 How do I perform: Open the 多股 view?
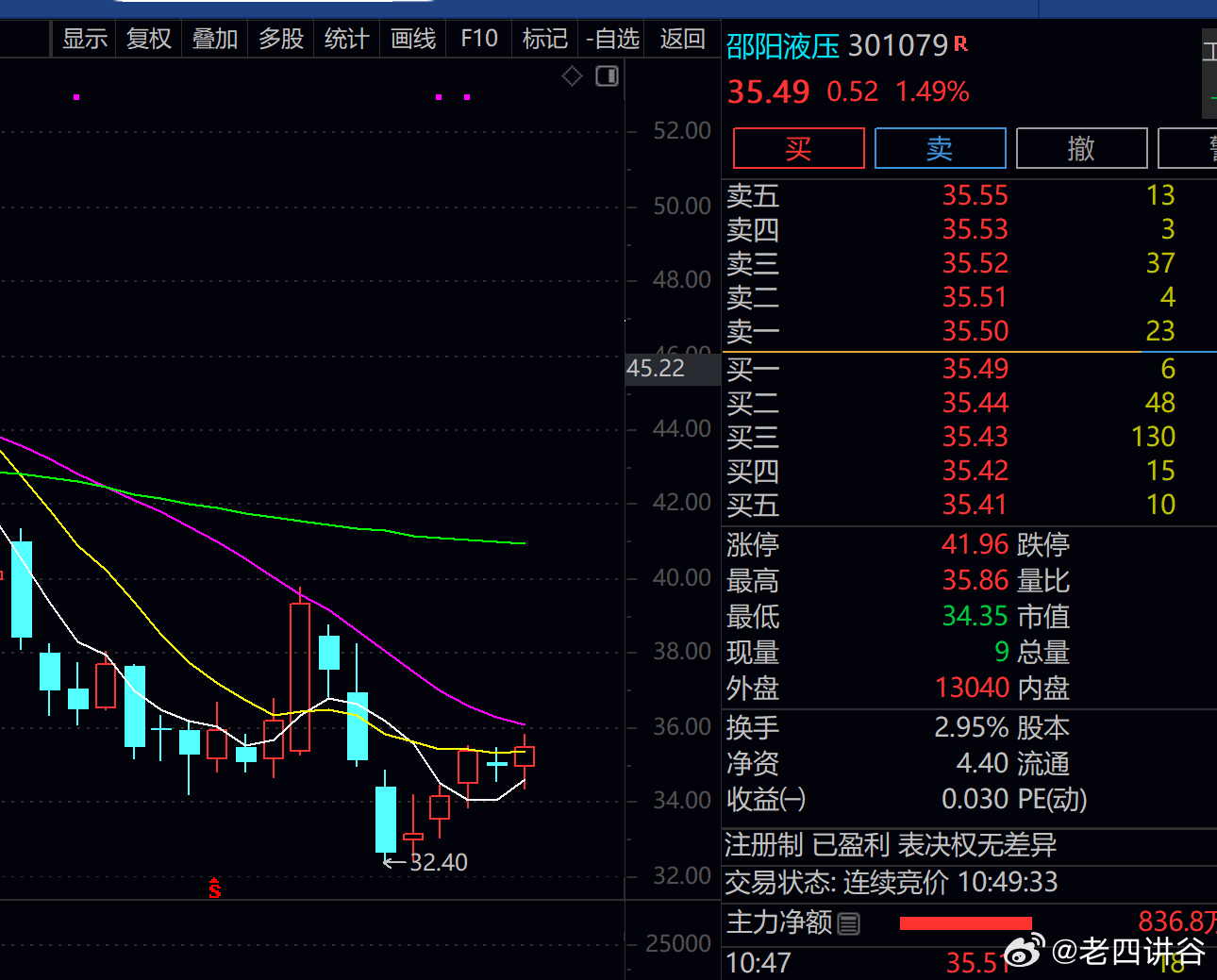281,39
